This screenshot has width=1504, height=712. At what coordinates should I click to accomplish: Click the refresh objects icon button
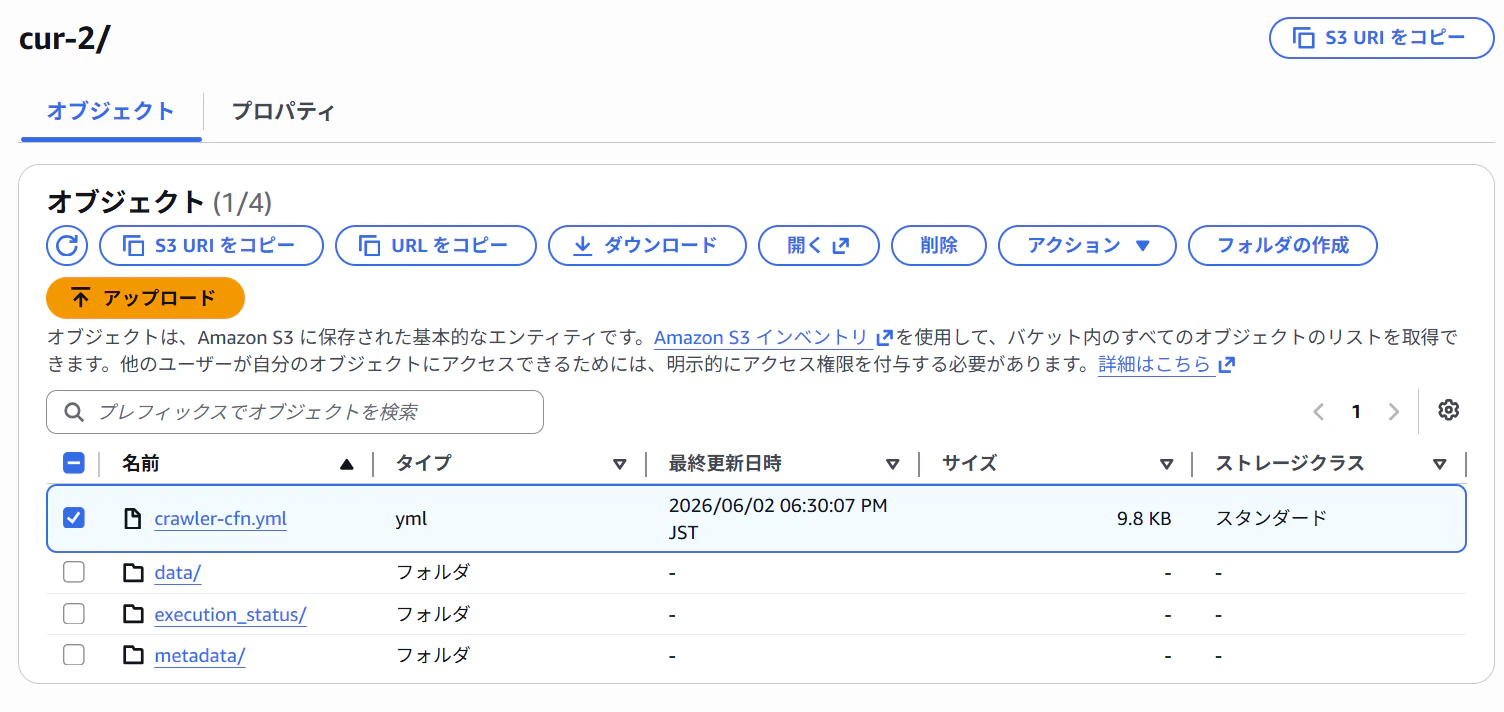click(67, 245)
